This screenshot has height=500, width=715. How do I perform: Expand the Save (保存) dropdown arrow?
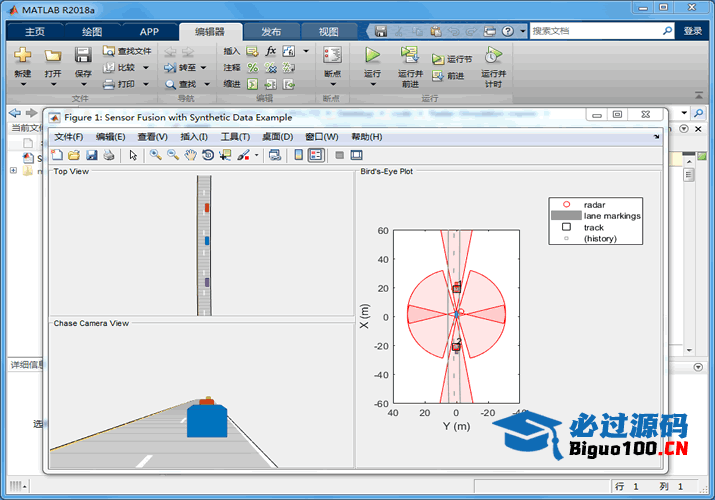[x=83, y=84]
